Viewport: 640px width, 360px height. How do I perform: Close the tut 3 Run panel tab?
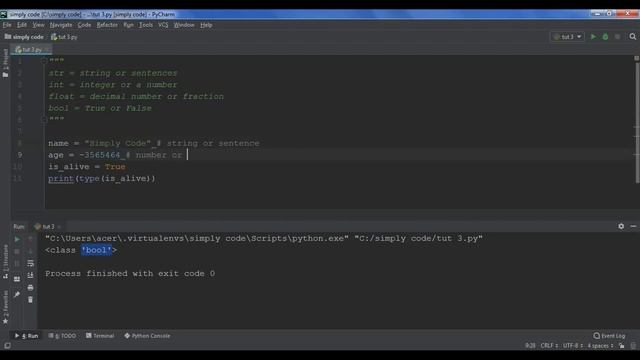[59, 227]
